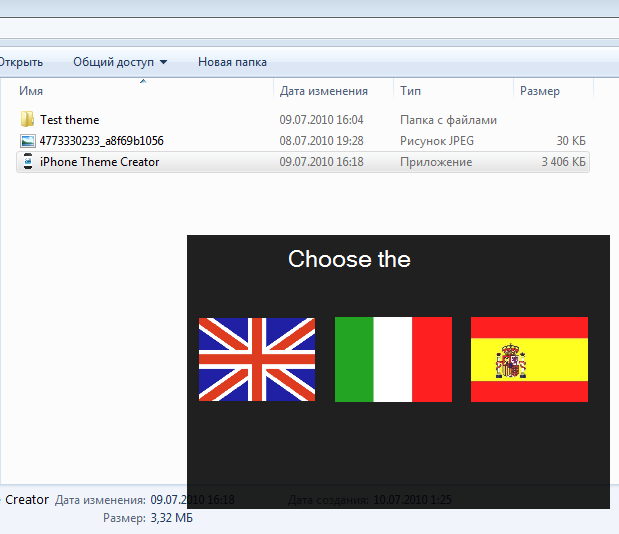The height and width of the screenshot is (534, 619).
Task: Click the sort arrow above the Имя column
Action: 142,81
